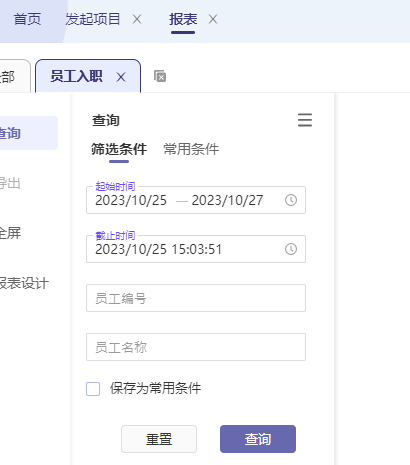Click the clock icon in 截止时间 field
Viewport: 410px width, 465px height.
click(291, 249)
